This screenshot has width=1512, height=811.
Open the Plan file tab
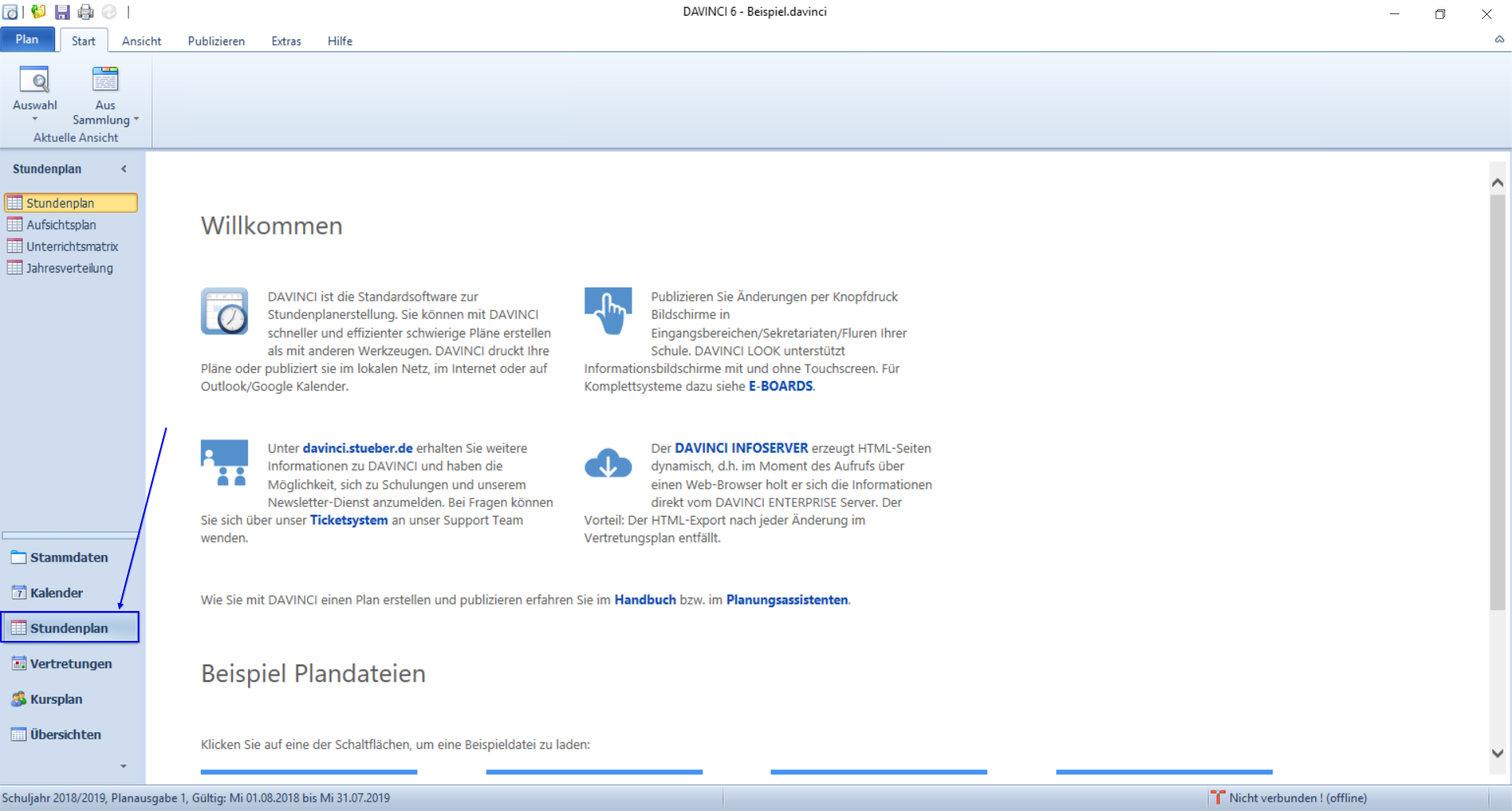(27, 39)
